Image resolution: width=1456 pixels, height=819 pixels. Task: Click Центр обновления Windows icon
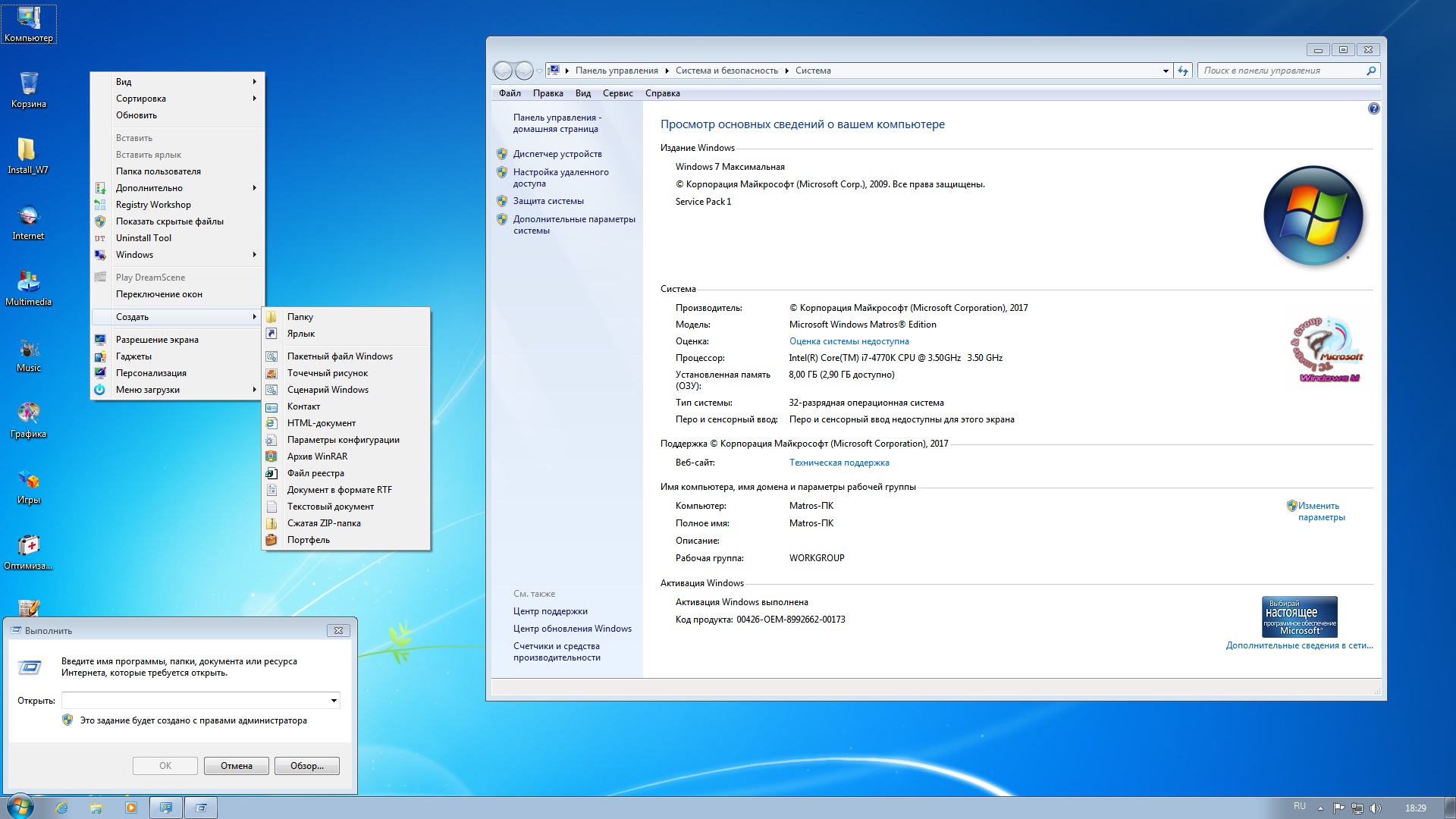572,627
